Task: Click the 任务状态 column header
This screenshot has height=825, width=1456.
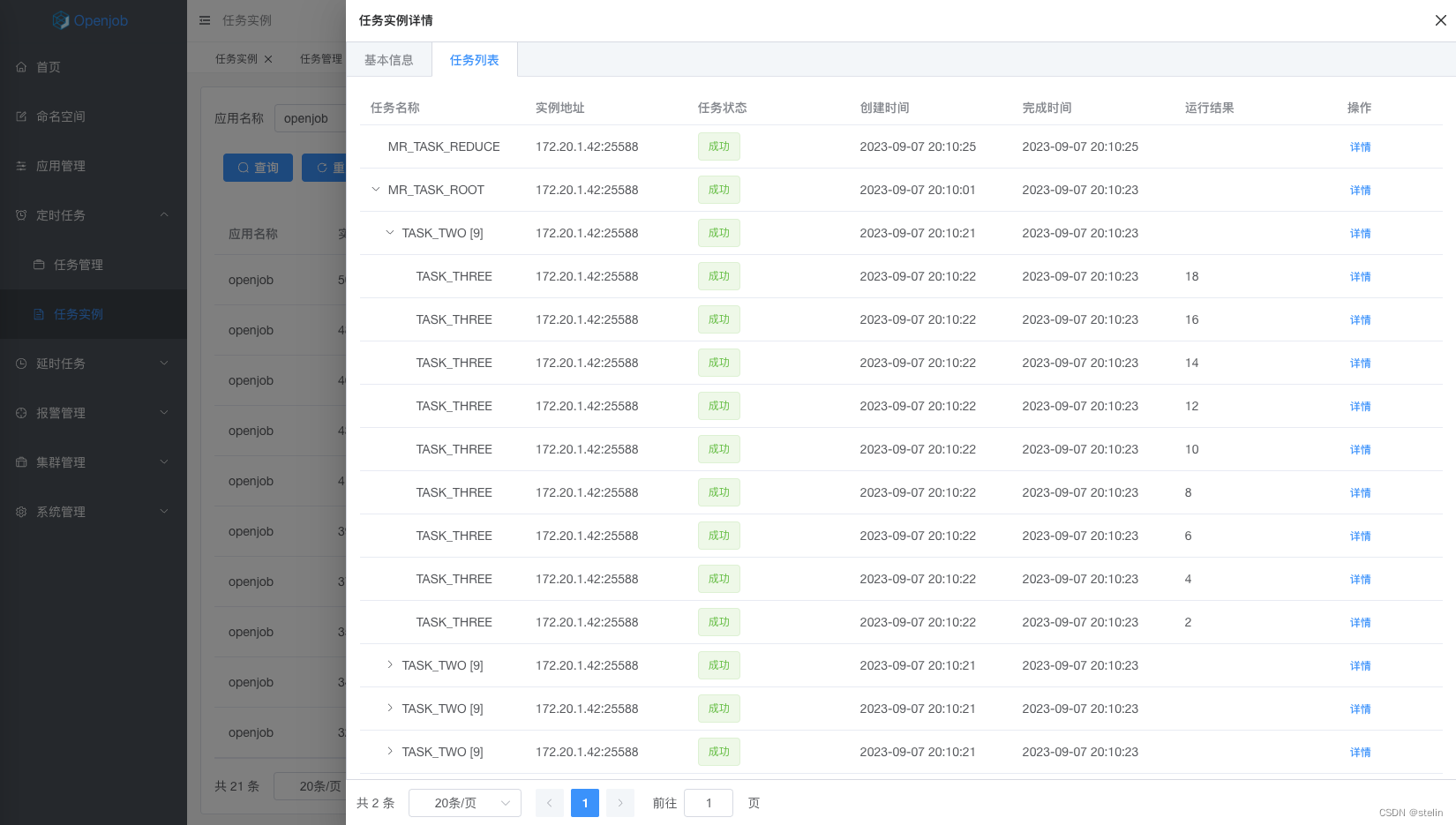Action: [723, 108]
